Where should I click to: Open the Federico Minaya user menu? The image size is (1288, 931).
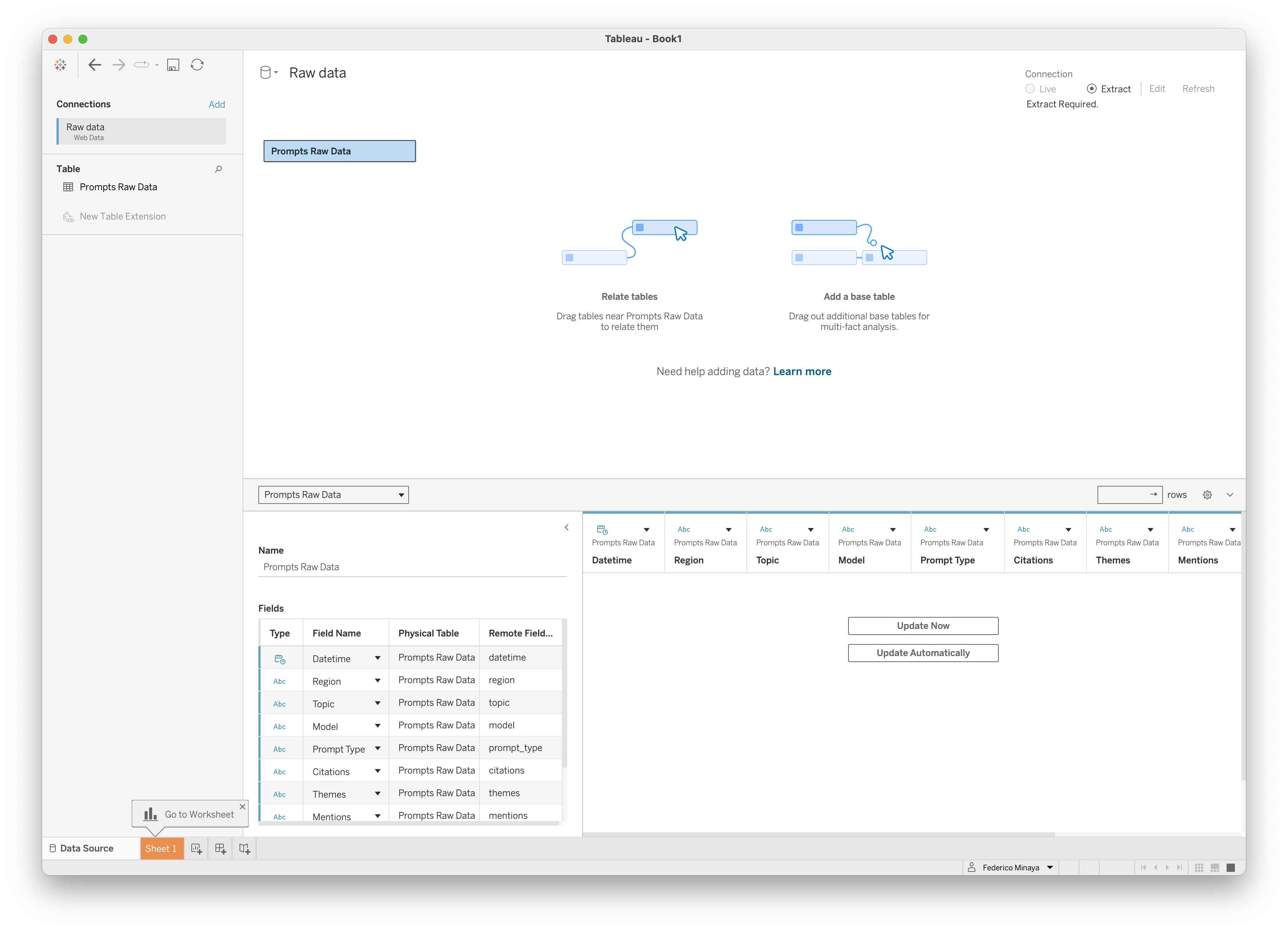tap(1011, 867)
